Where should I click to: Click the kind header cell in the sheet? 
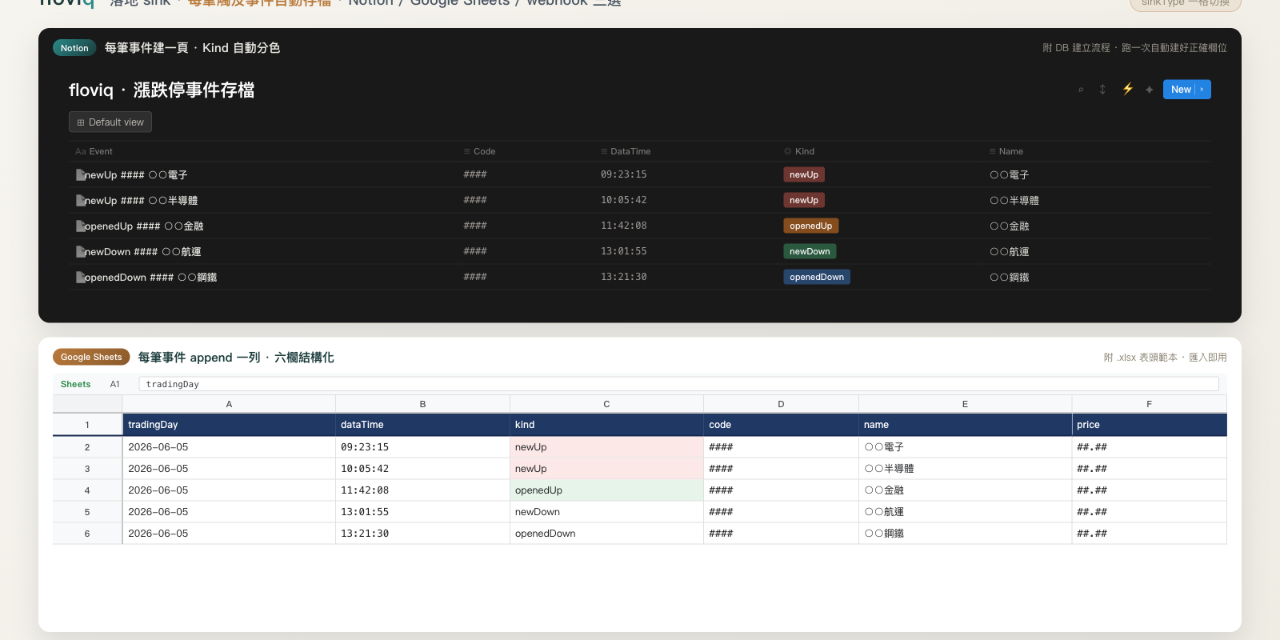click(607, 425)
